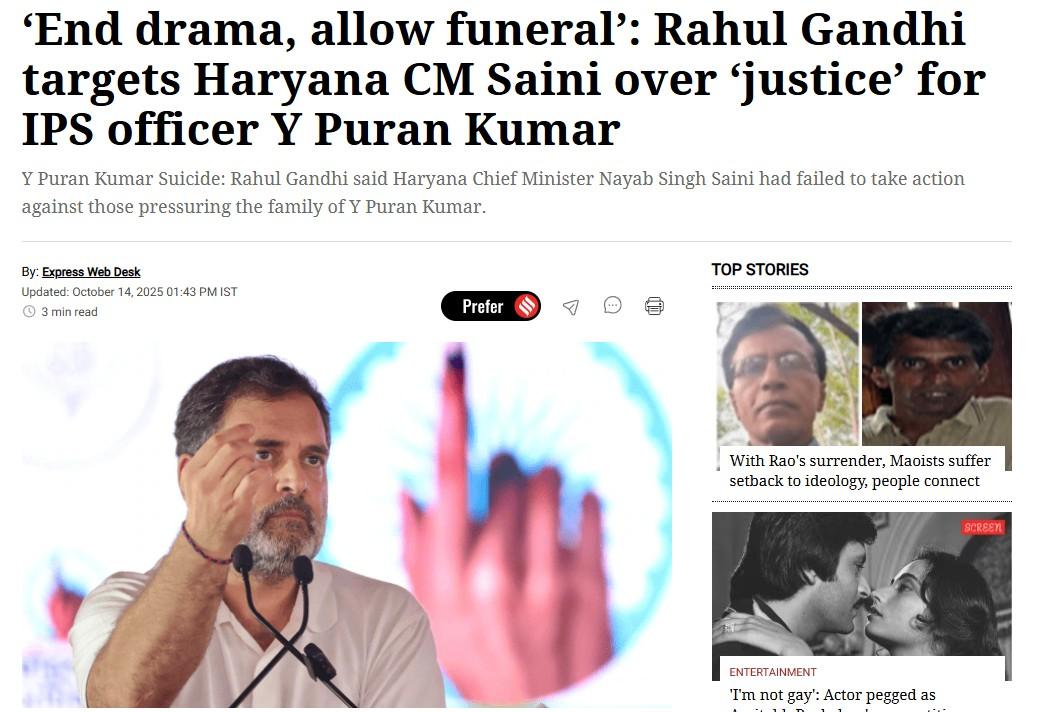Click the main Rahul Gandhi article photo
This screenshot has height=712, width=1039.
[x=347, y=525]
